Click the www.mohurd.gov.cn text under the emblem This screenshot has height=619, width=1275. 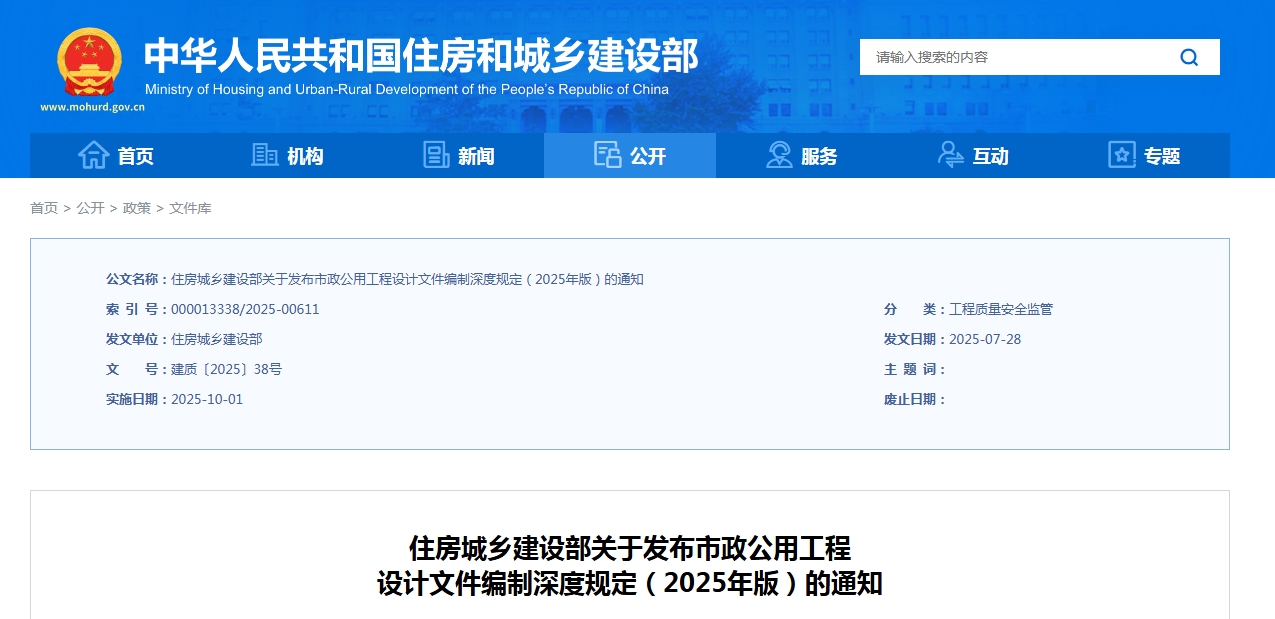[x=92, y=106]
